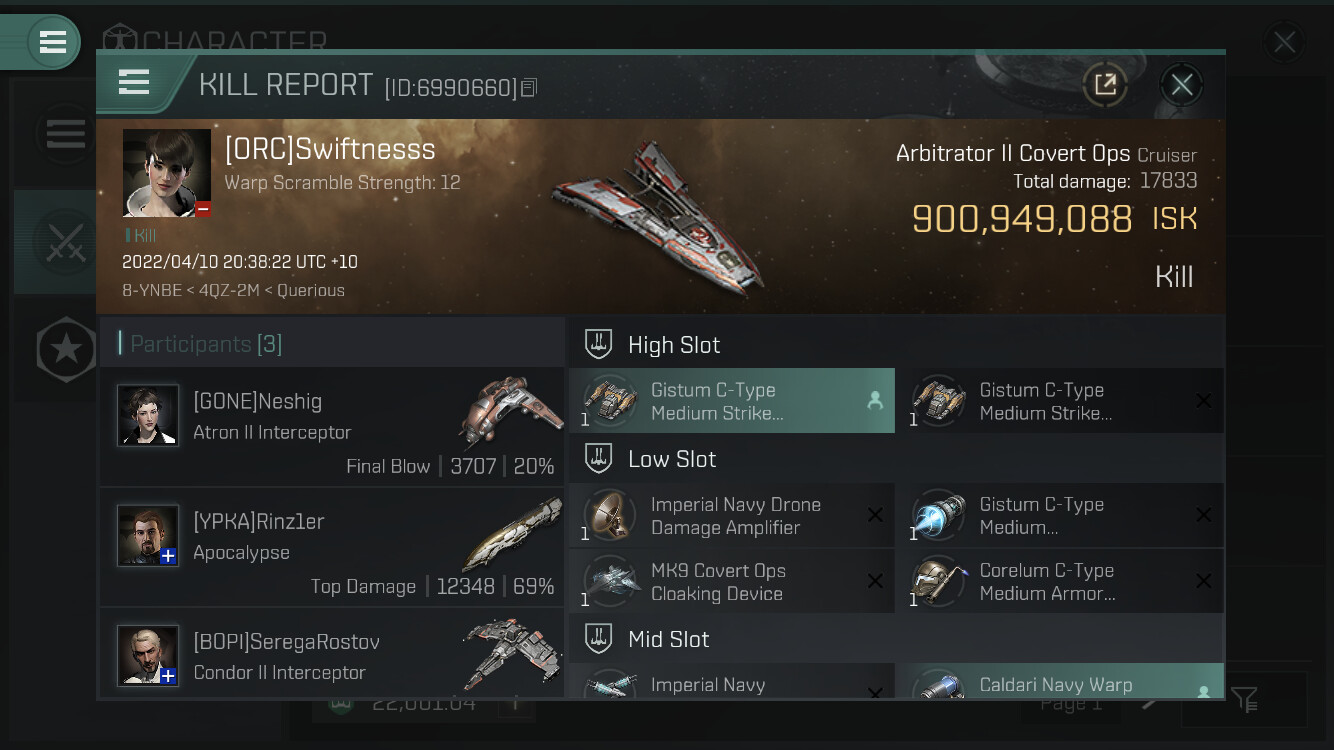The width and height of the screenshot is (1334, 750).
Task: Share the kill report externally
Action: (x=1105, y=85)
